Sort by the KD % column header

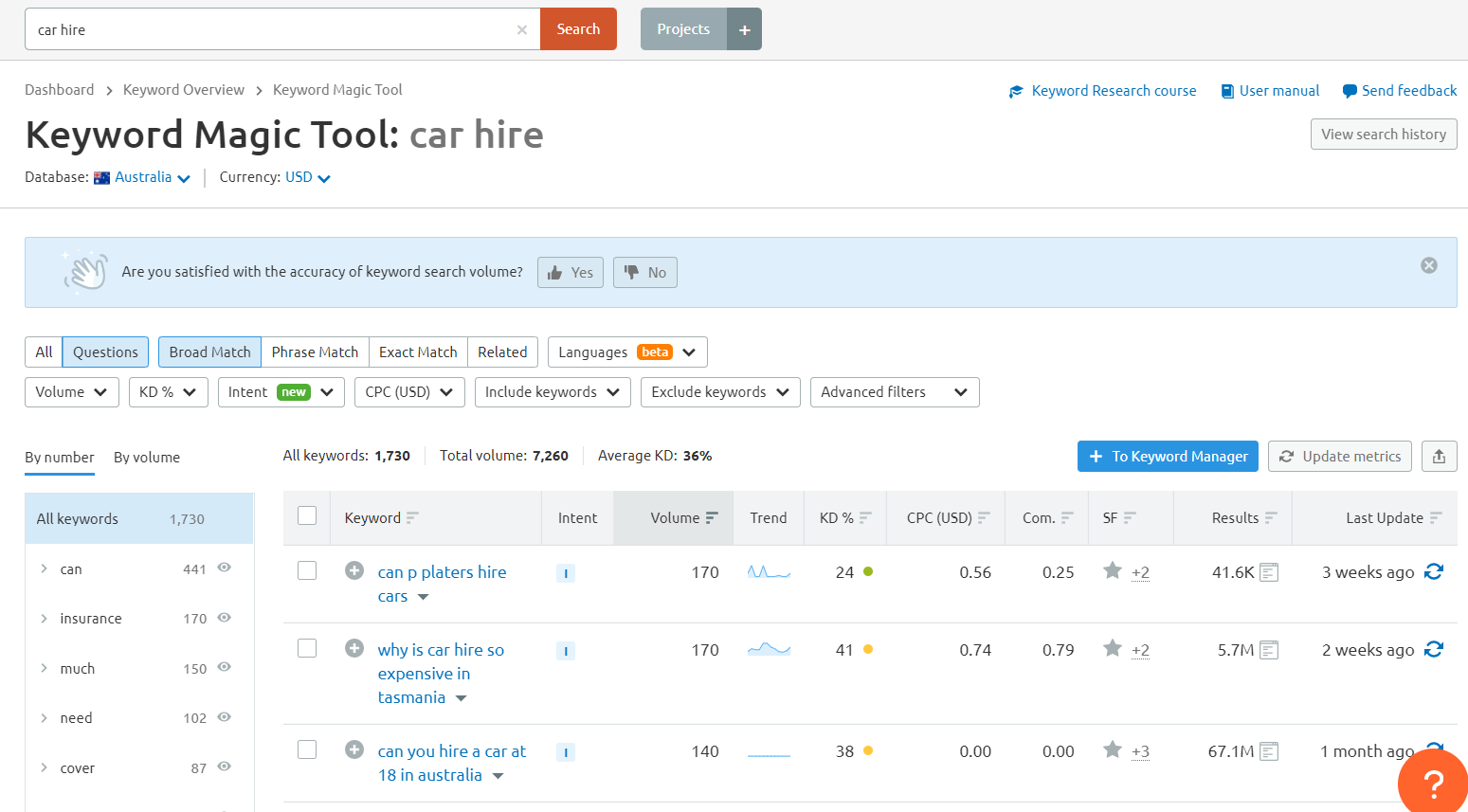tap(845, 517)
